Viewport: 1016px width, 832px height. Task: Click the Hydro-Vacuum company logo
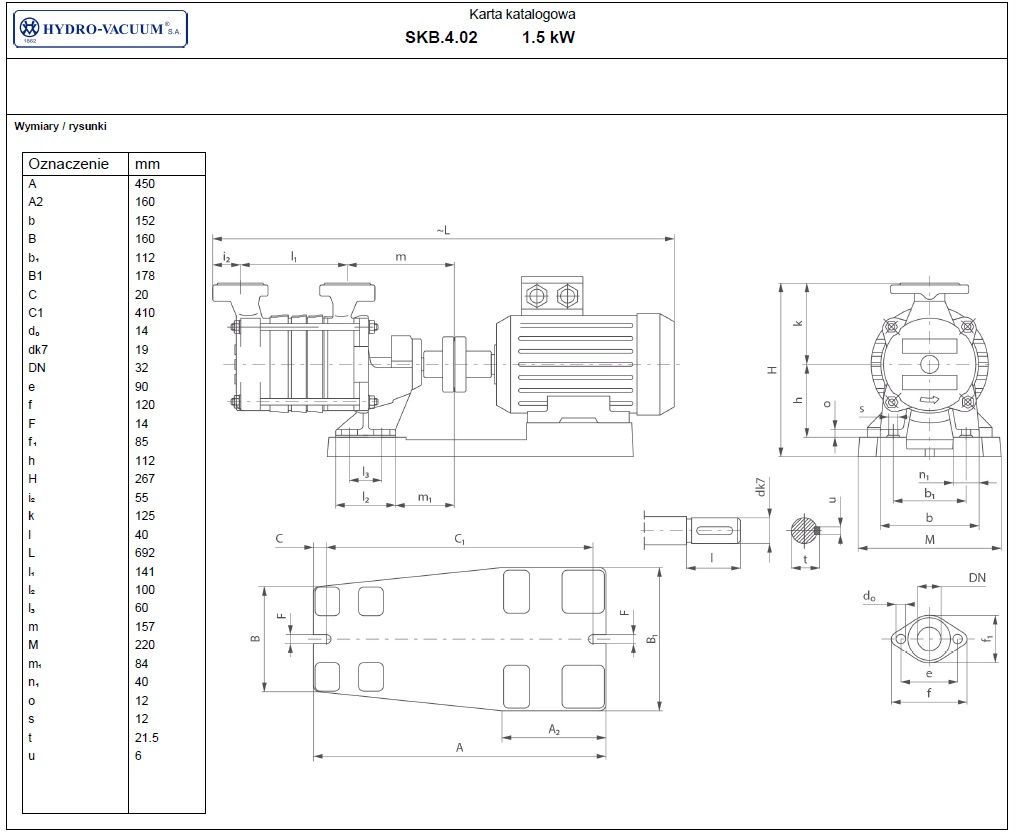[x=100, y=31]
